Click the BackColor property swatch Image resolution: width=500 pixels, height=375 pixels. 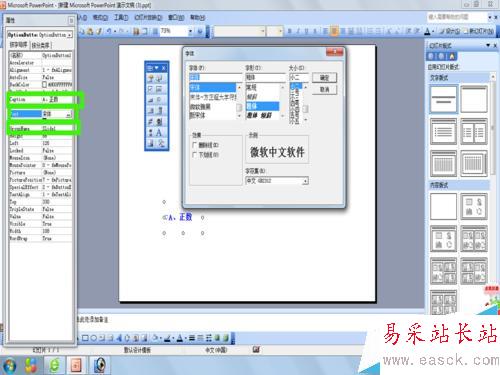[45, 85]
